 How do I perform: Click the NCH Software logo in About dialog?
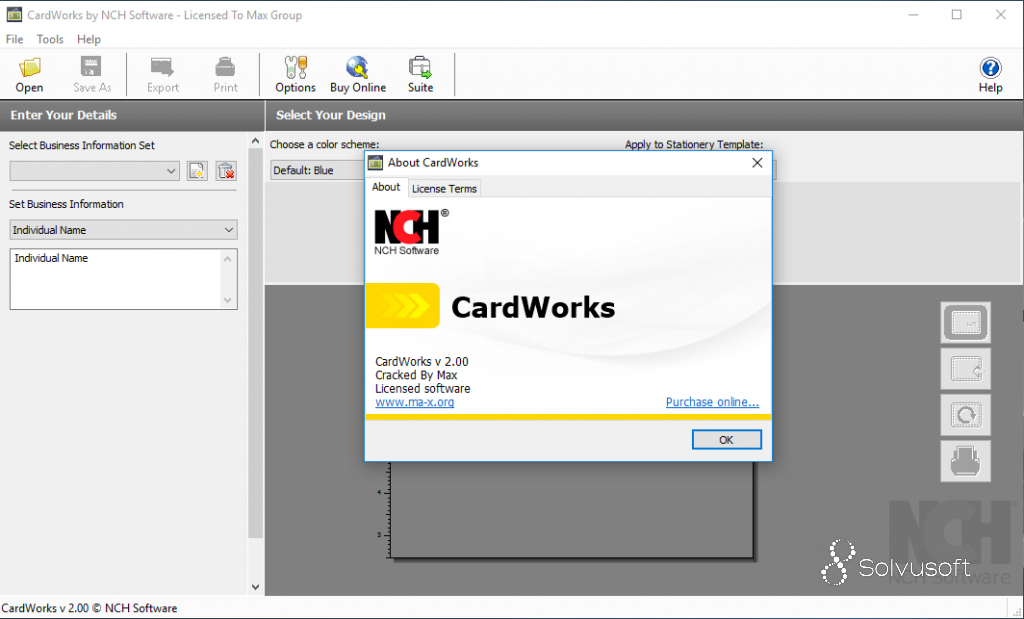[411, 232]
